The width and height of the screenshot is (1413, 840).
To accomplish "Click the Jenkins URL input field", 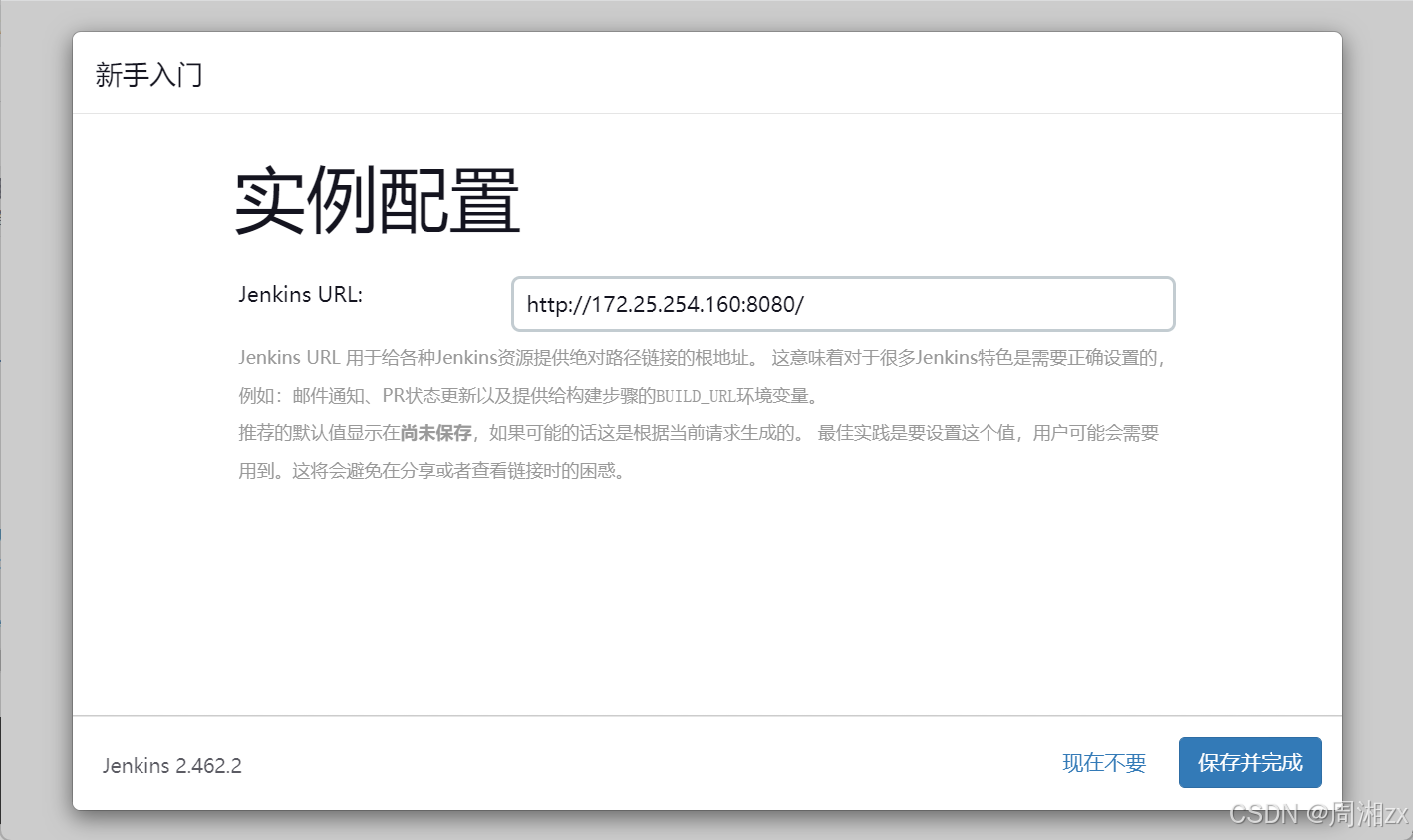I will (843, 304).
